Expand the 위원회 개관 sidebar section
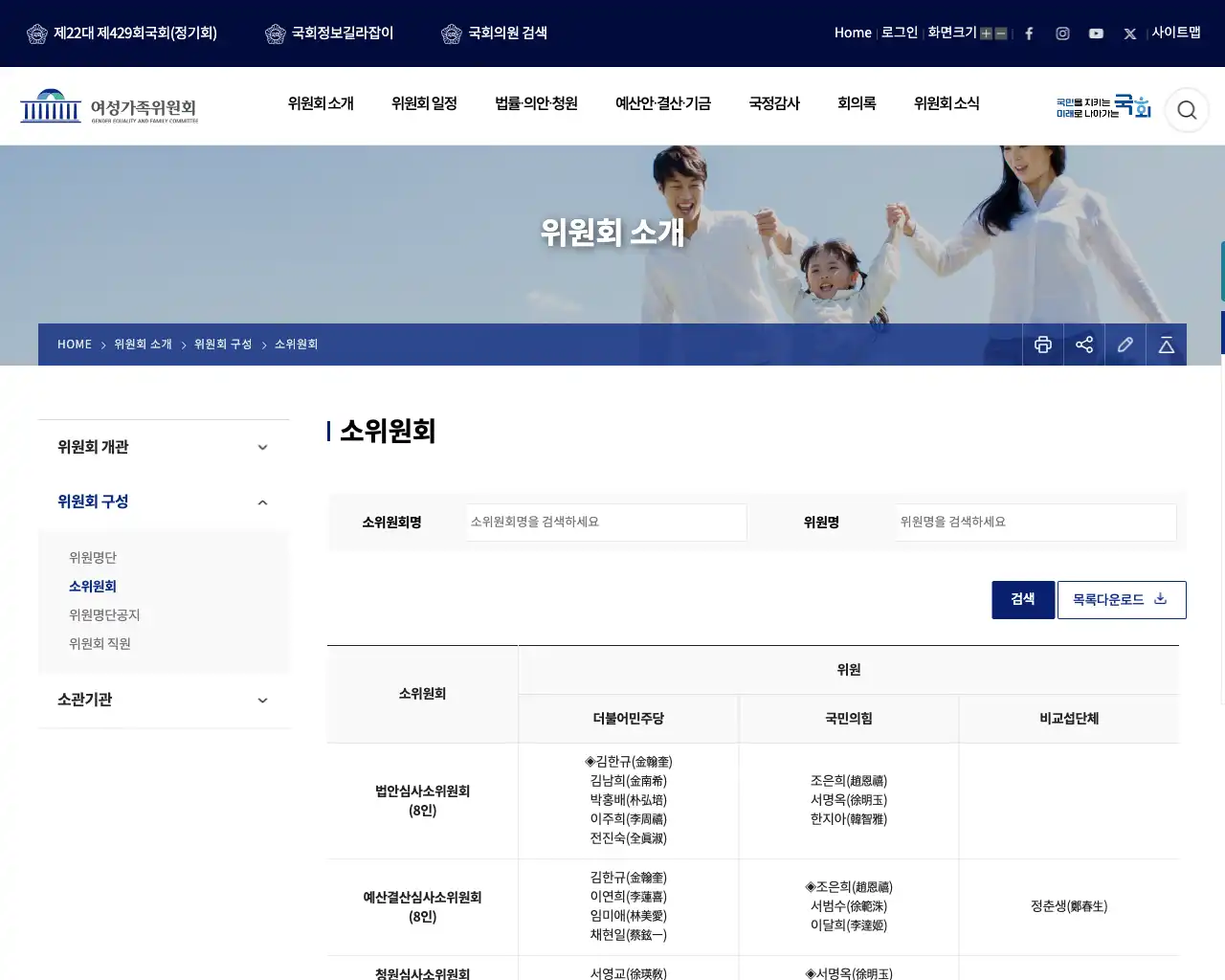 pyautogui.click(x=164, y=447)
